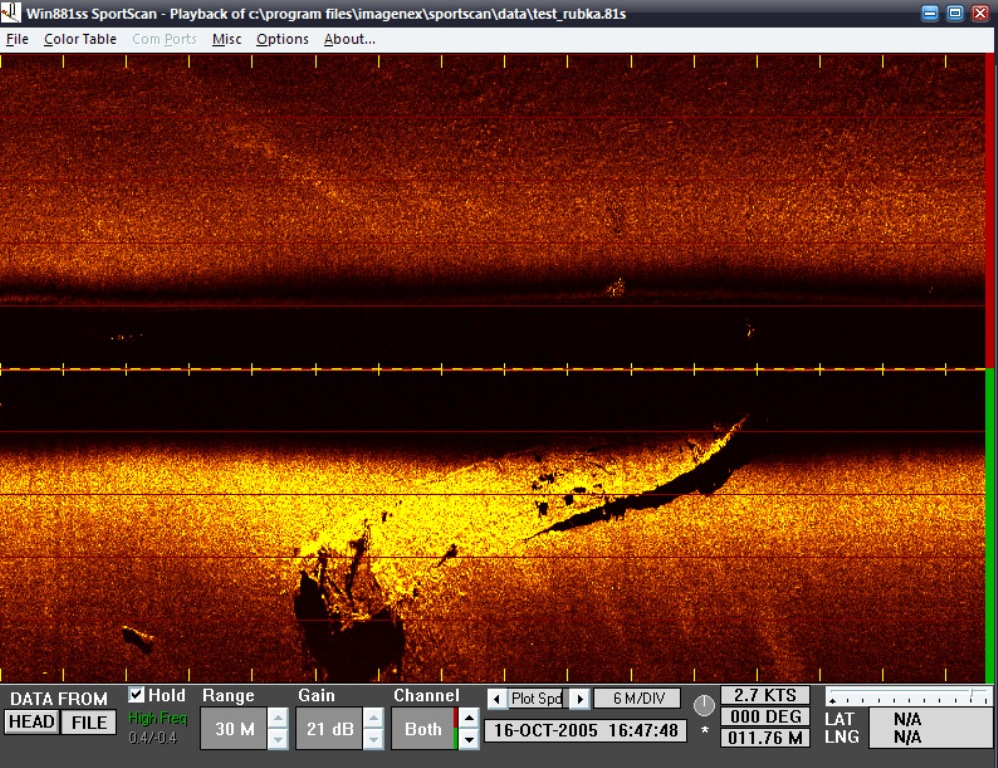This screenshot has width=998, height=768.
Task: Open the Options menu
Action: coord(282,39)
